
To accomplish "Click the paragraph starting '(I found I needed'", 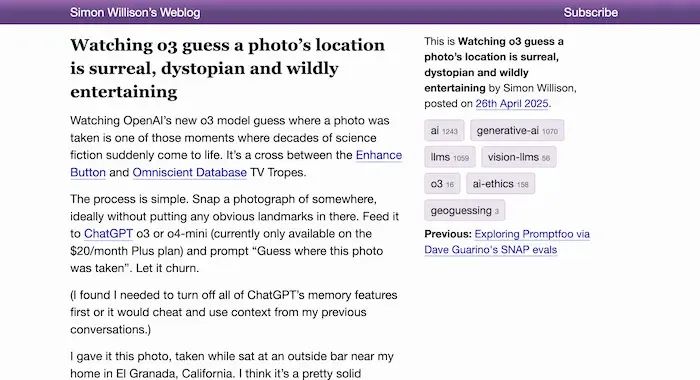I will [x=233, y=312].
